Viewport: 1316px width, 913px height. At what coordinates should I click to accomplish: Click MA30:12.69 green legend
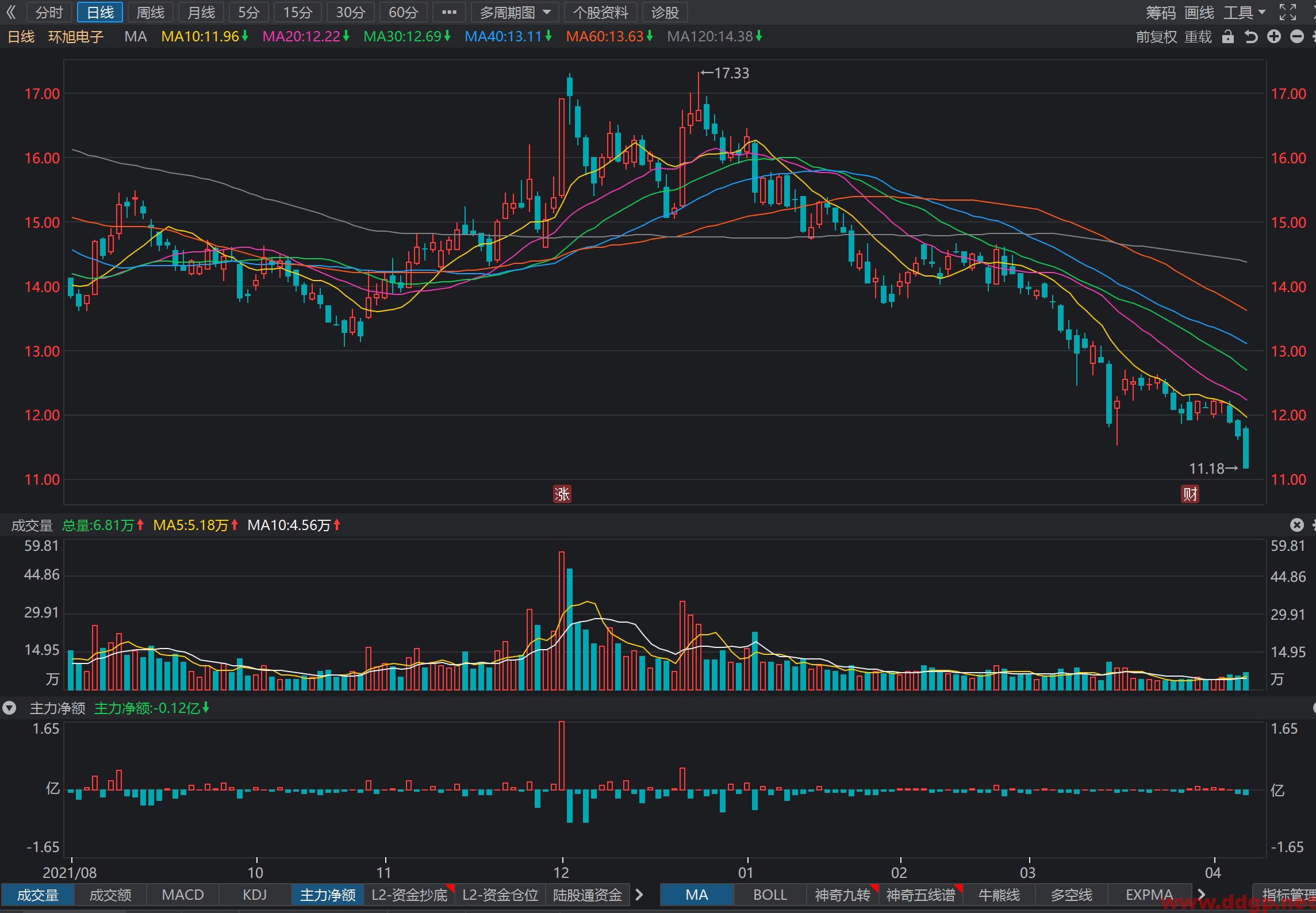point(407,37)
